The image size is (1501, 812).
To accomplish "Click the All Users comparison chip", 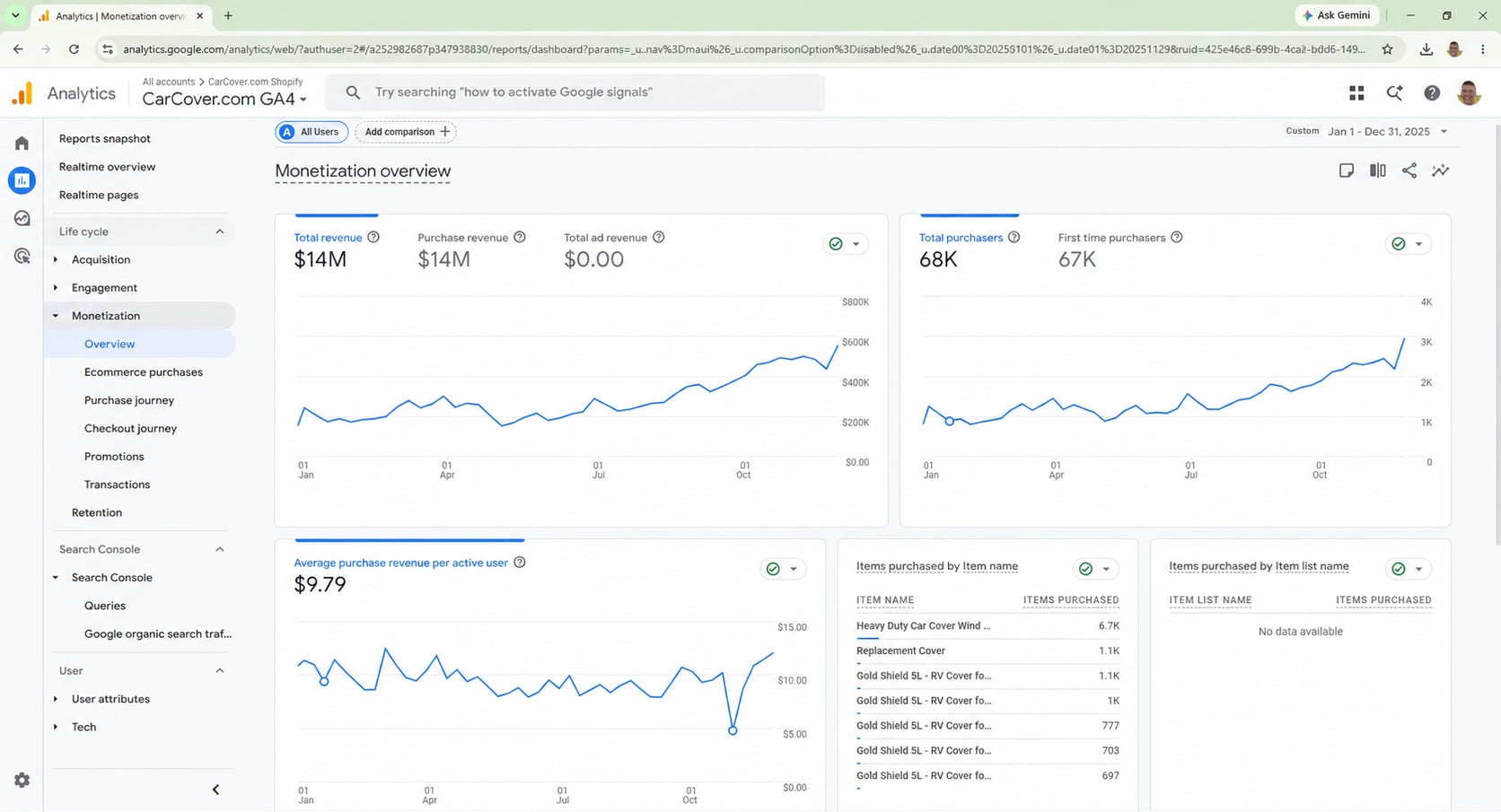I will 311,132.
